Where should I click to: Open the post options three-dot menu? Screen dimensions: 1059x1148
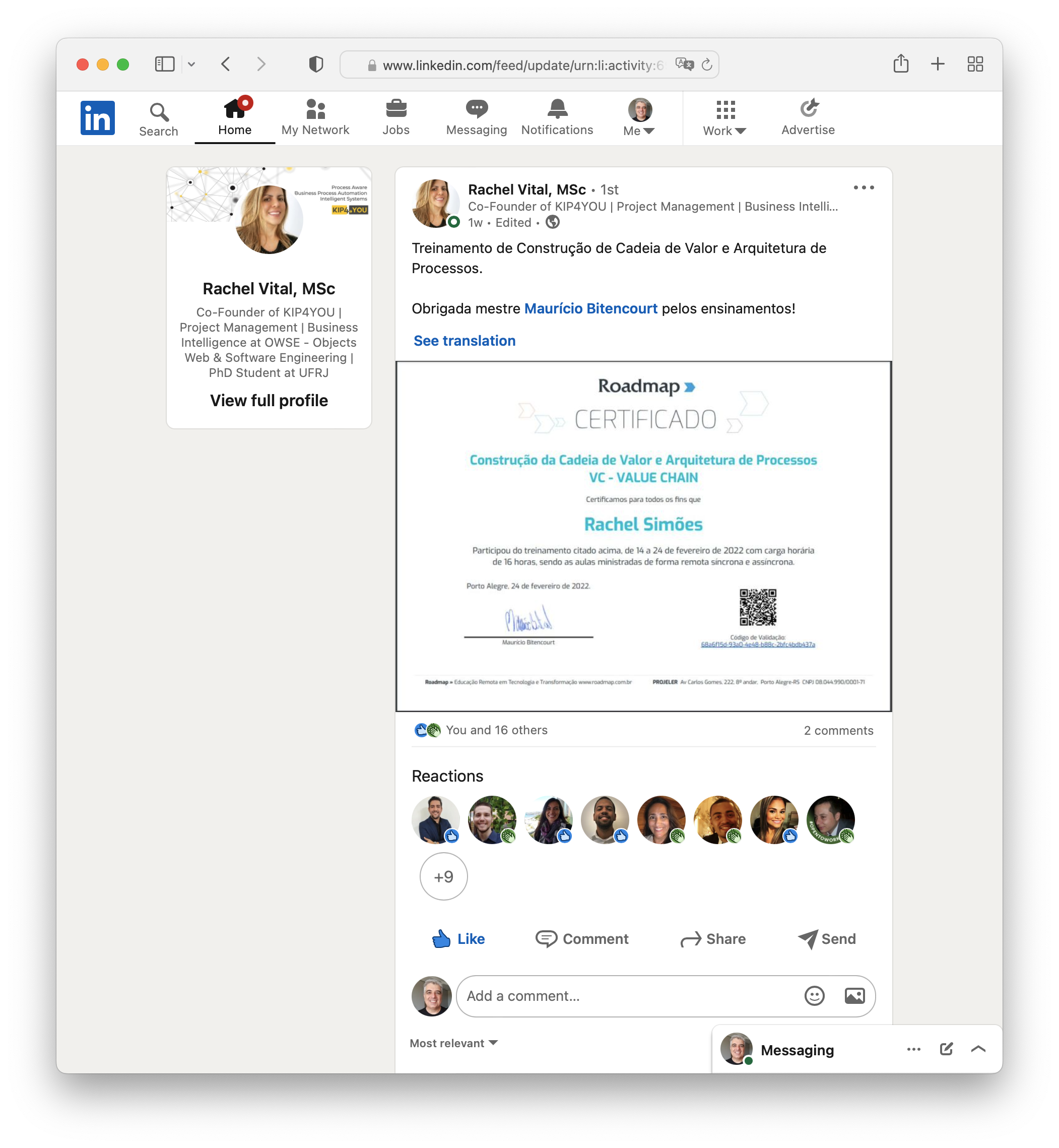pyautogui.click(x=864, y=188)
